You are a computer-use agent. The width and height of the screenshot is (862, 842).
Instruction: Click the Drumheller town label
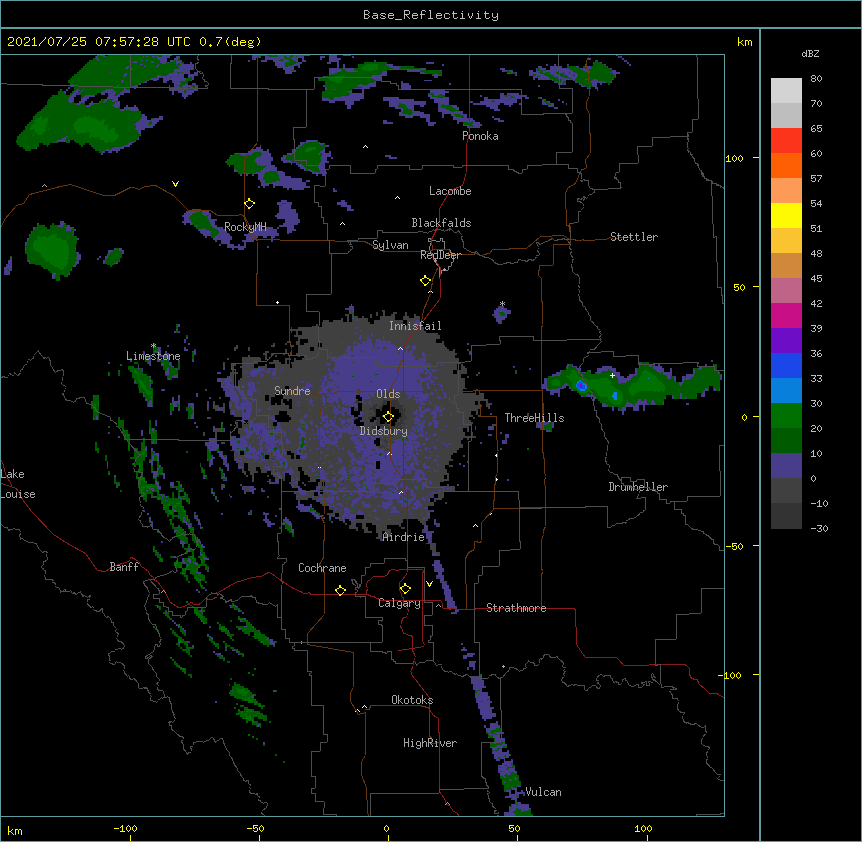(x=638, y=487)
